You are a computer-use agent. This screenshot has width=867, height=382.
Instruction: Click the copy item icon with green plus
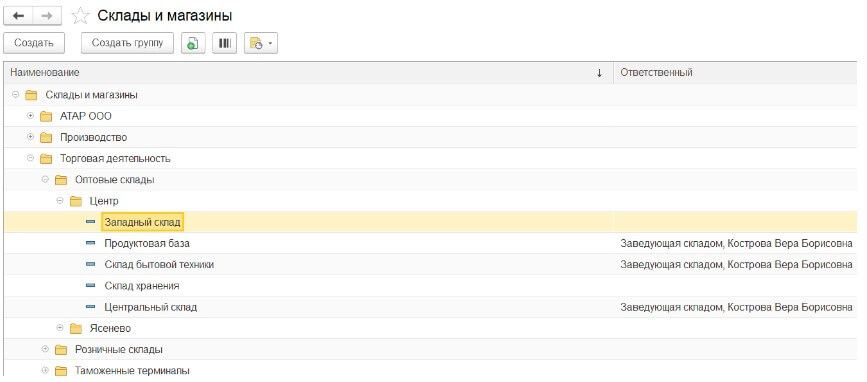pyautogui.click(x=193, y=43)
